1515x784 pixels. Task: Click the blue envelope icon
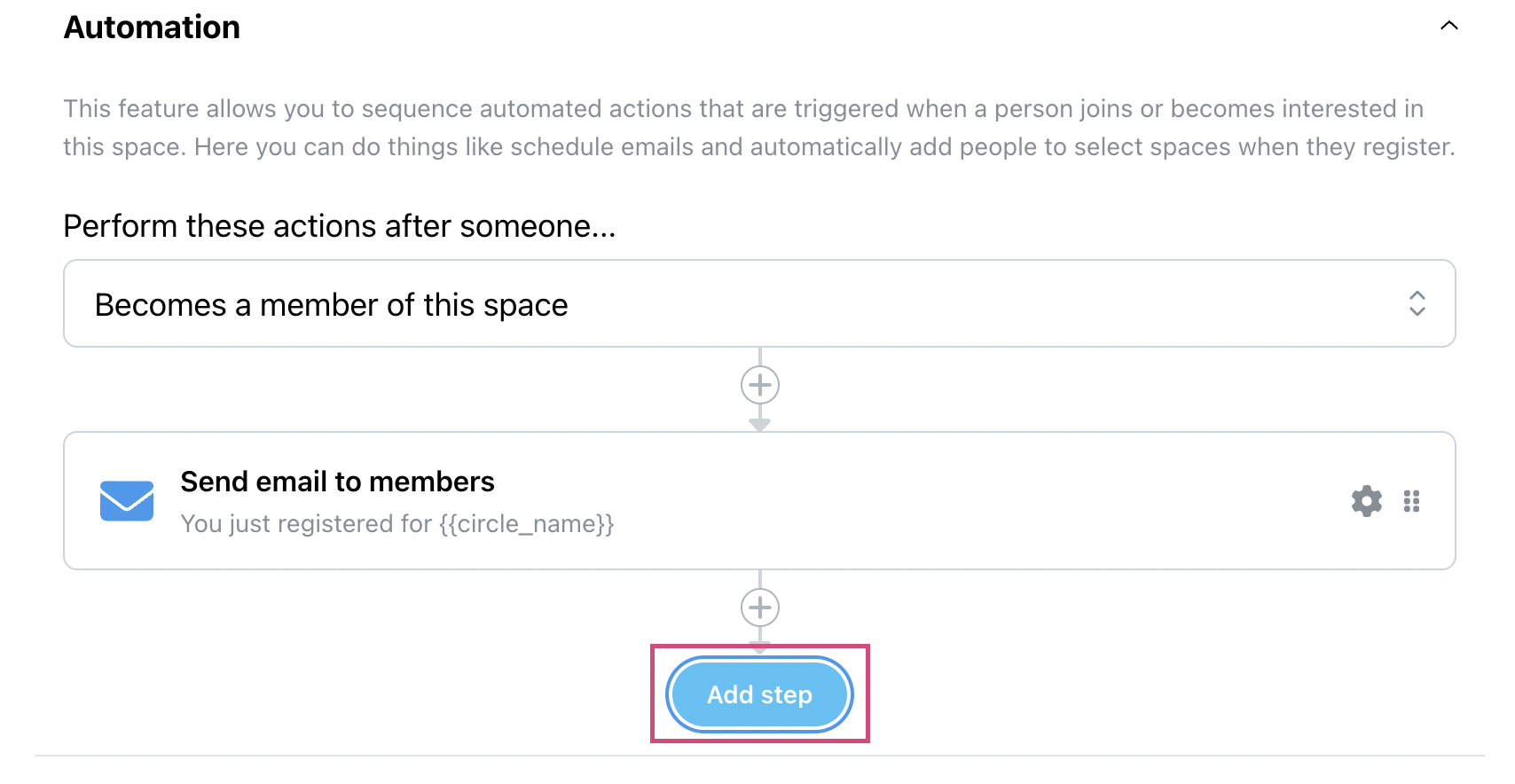click(x=127, y=501)
